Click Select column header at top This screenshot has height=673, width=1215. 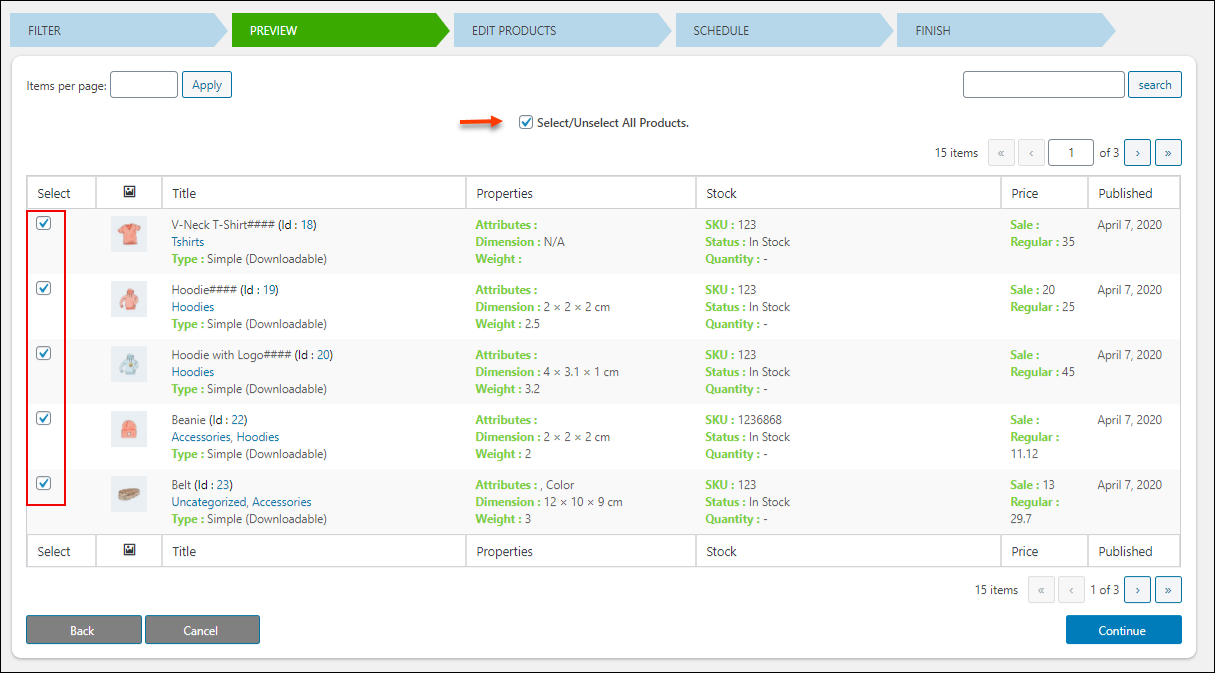coord(54,193)
